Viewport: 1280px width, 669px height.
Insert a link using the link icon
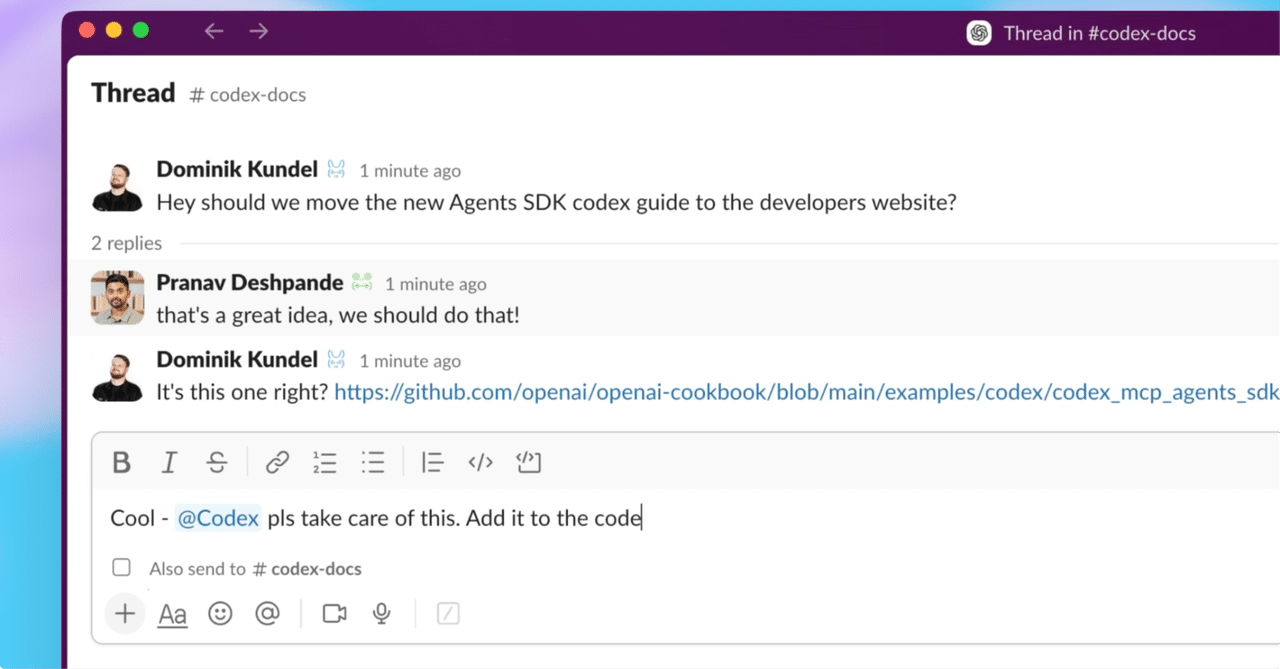[277, 462]
